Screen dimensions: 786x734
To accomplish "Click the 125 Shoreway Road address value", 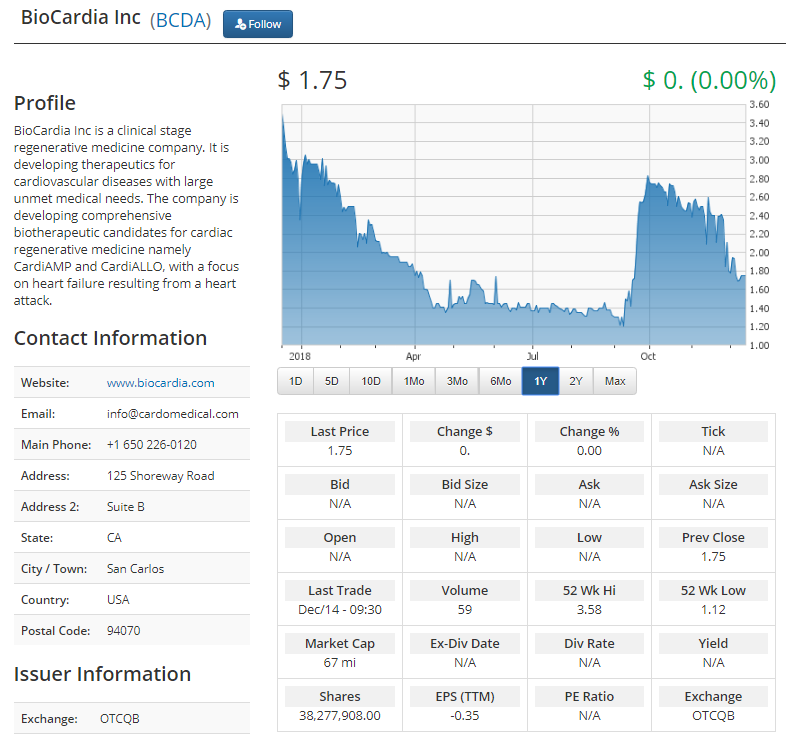I will click(160, 476).
